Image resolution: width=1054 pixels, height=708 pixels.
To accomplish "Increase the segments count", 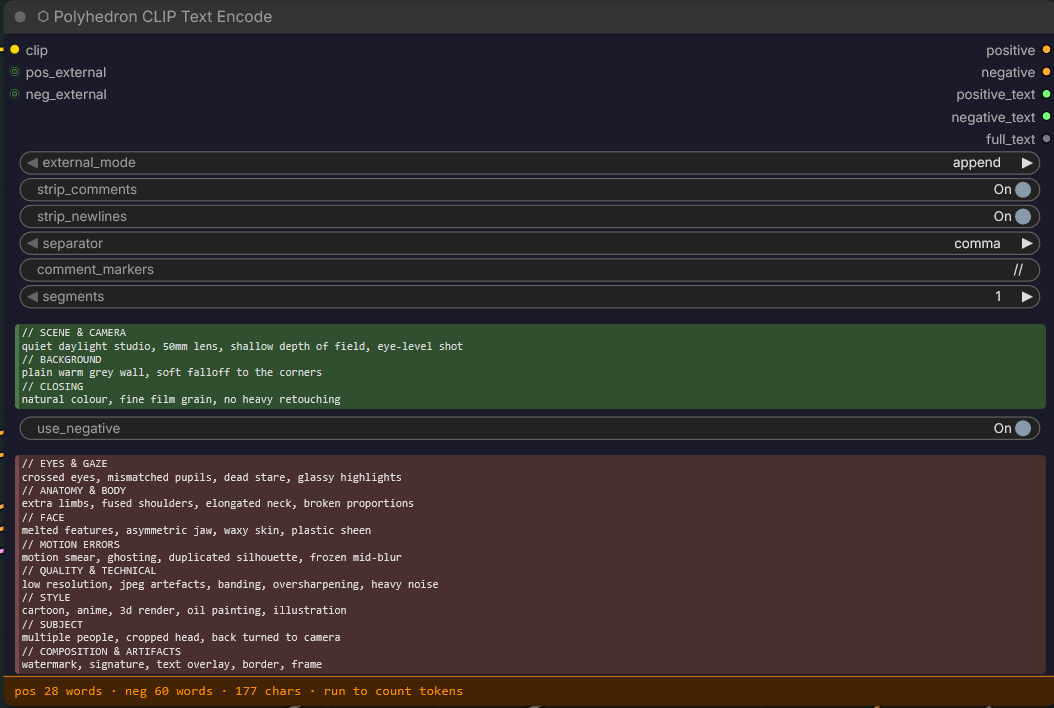I will (x=1027, y=297).
